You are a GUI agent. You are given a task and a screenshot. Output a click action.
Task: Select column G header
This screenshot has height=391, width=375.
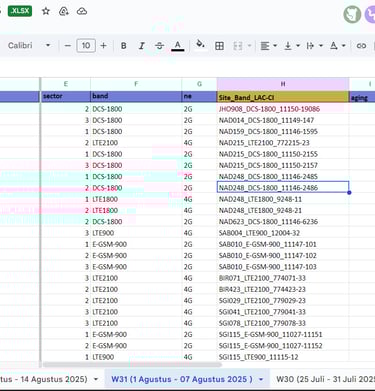coord(199,84)
